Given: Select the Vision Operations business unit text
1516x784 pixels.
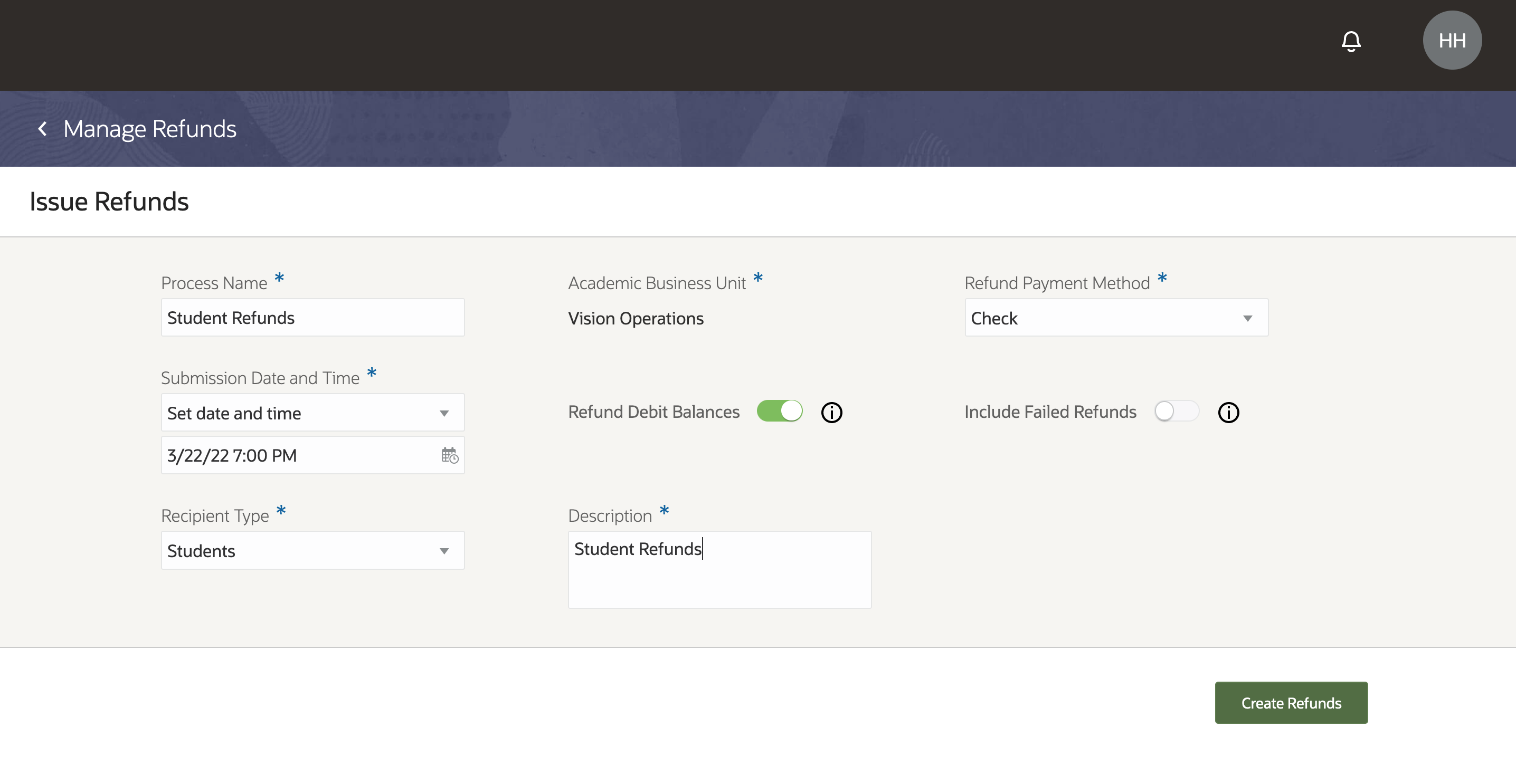Looking at the screenshot, I should point(636,319).
